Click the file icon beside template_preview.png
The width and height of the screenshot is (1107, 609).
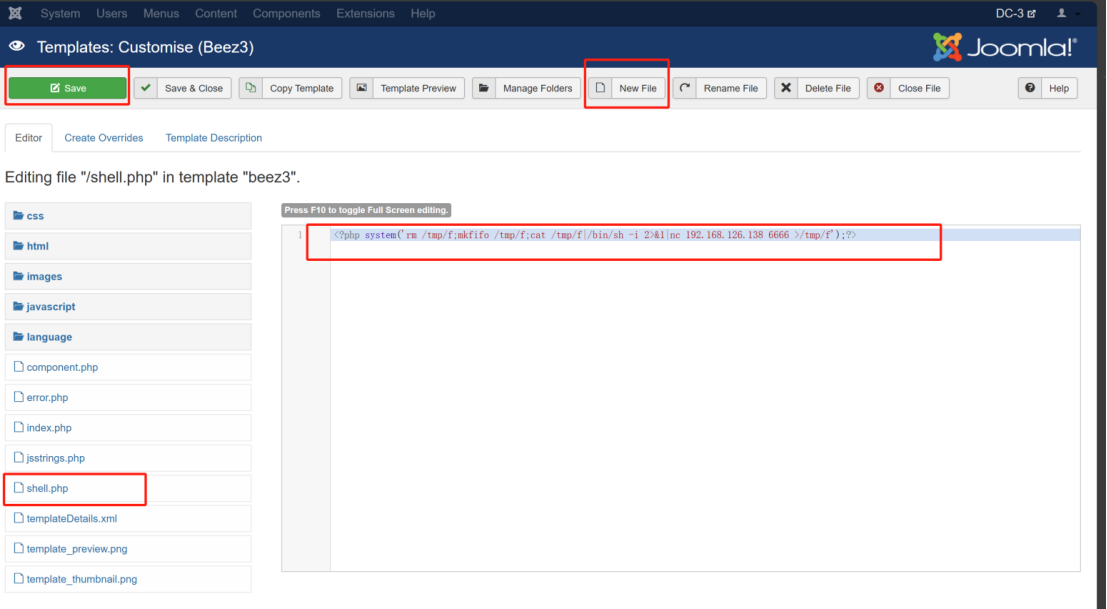pyautogui.click(x=18, y=549)
